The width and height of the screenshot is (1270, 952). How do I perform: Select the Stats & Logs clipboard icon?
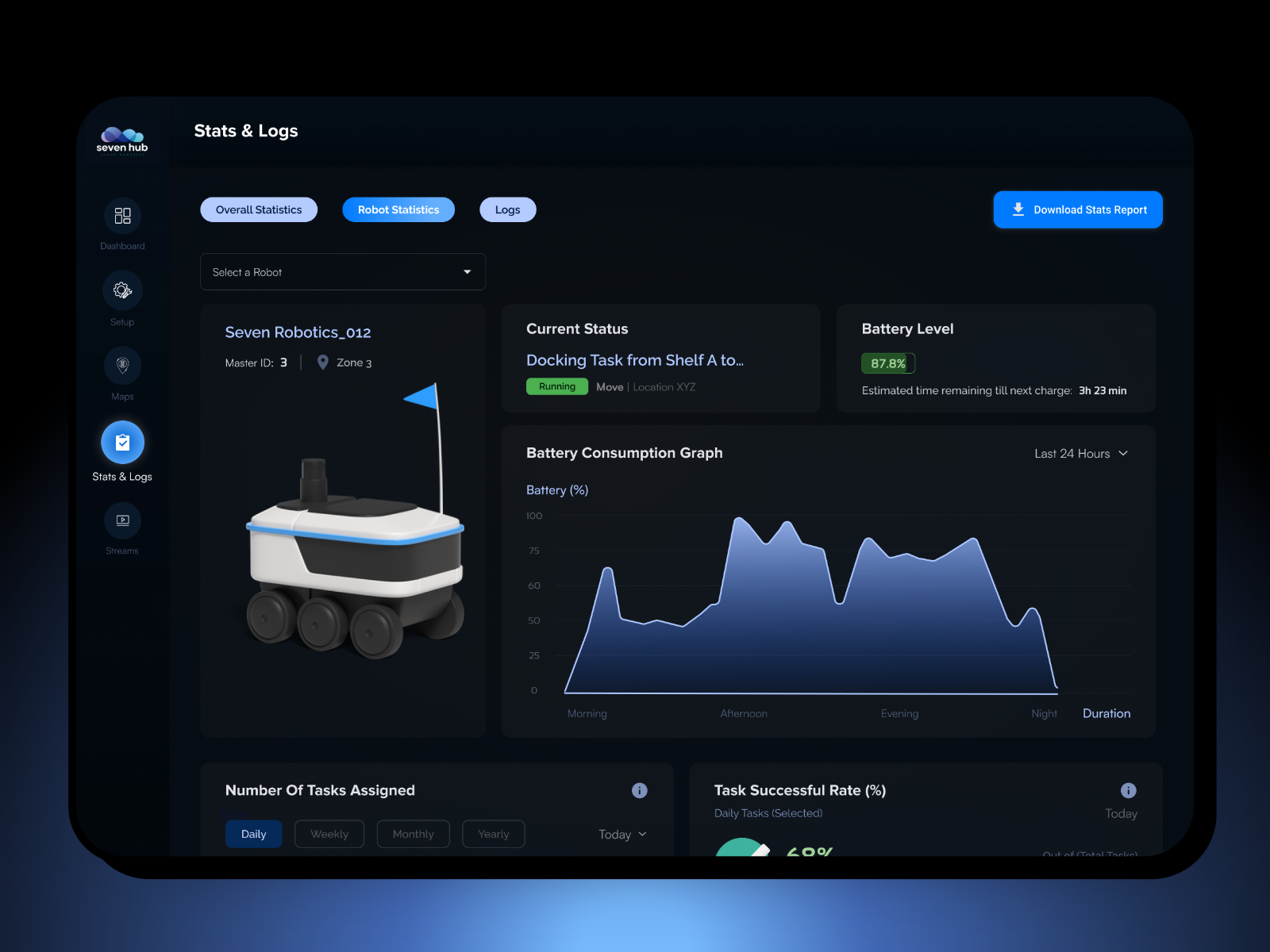[x=122, y=442]
